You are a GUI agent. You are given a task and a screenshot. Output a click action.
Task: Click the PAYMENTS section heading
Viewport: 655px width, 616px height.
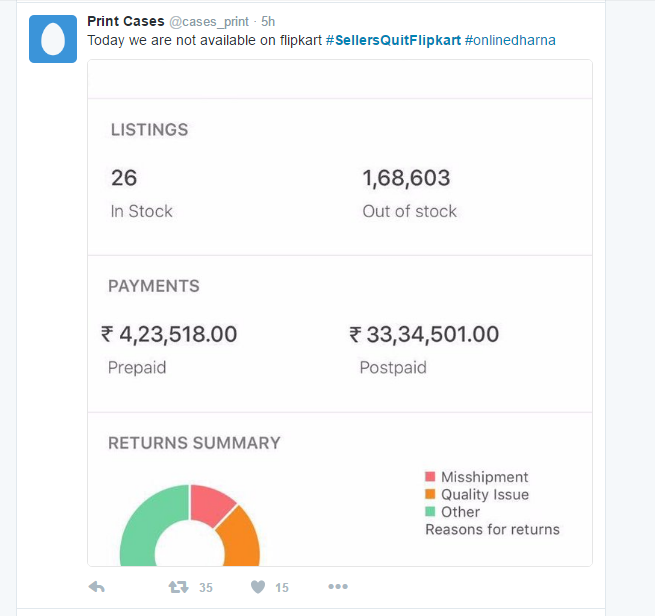click(154, 286)
